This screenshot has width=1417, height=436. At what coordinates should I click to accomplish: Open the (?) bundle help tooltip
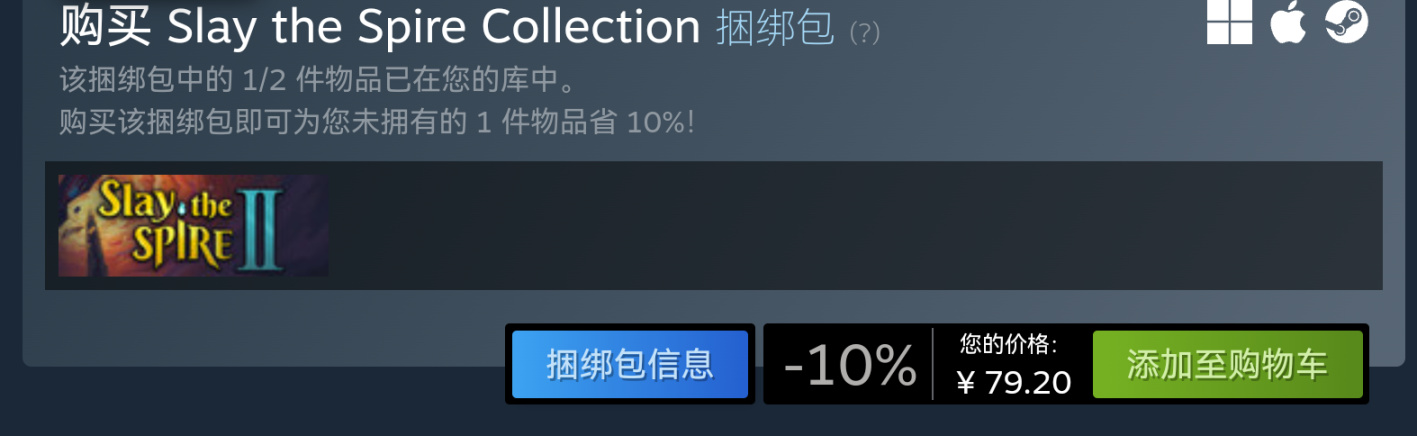click(864, 33)
